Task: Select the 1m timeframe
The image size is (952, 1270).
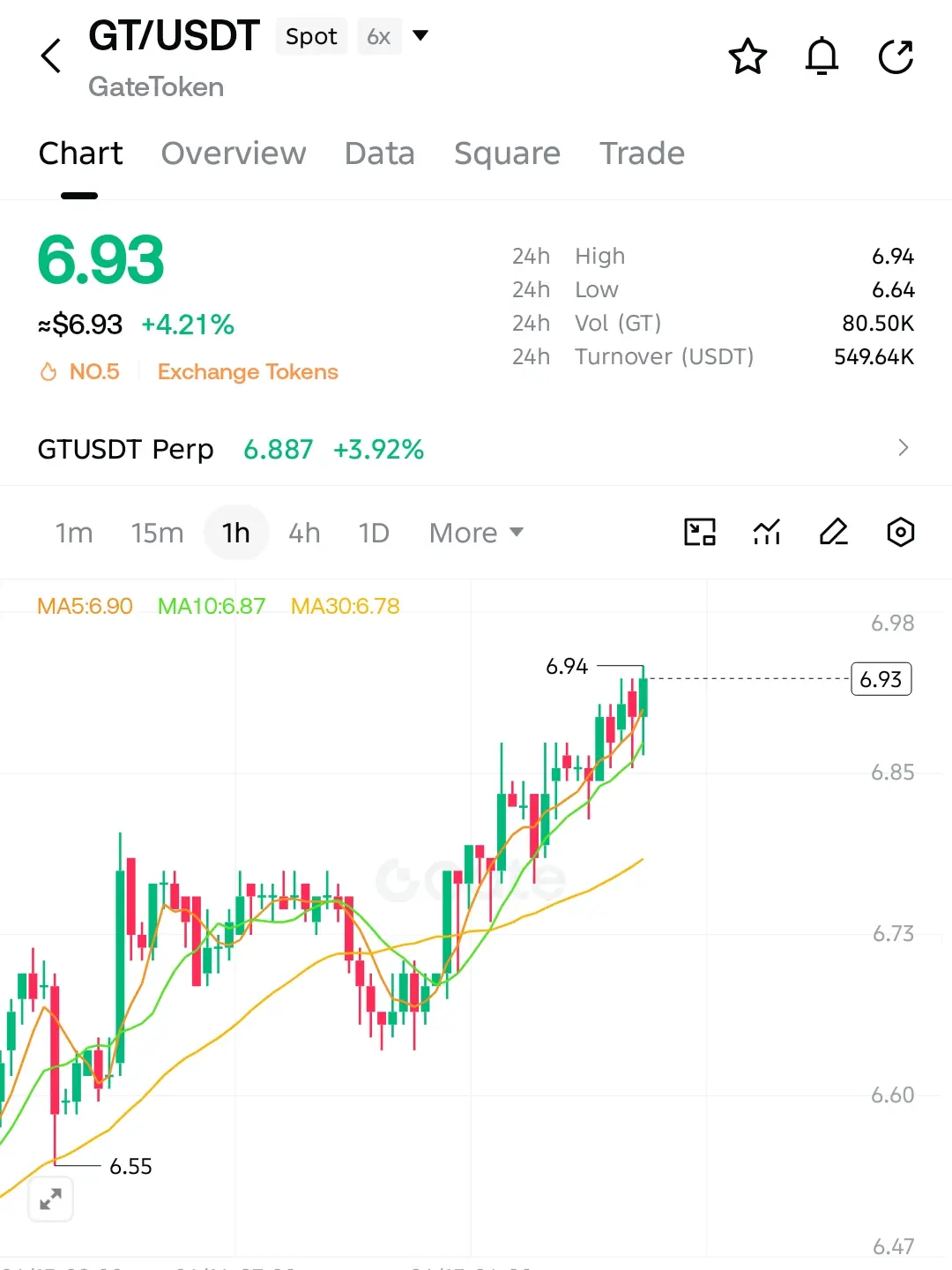Action: coord(74,533)
